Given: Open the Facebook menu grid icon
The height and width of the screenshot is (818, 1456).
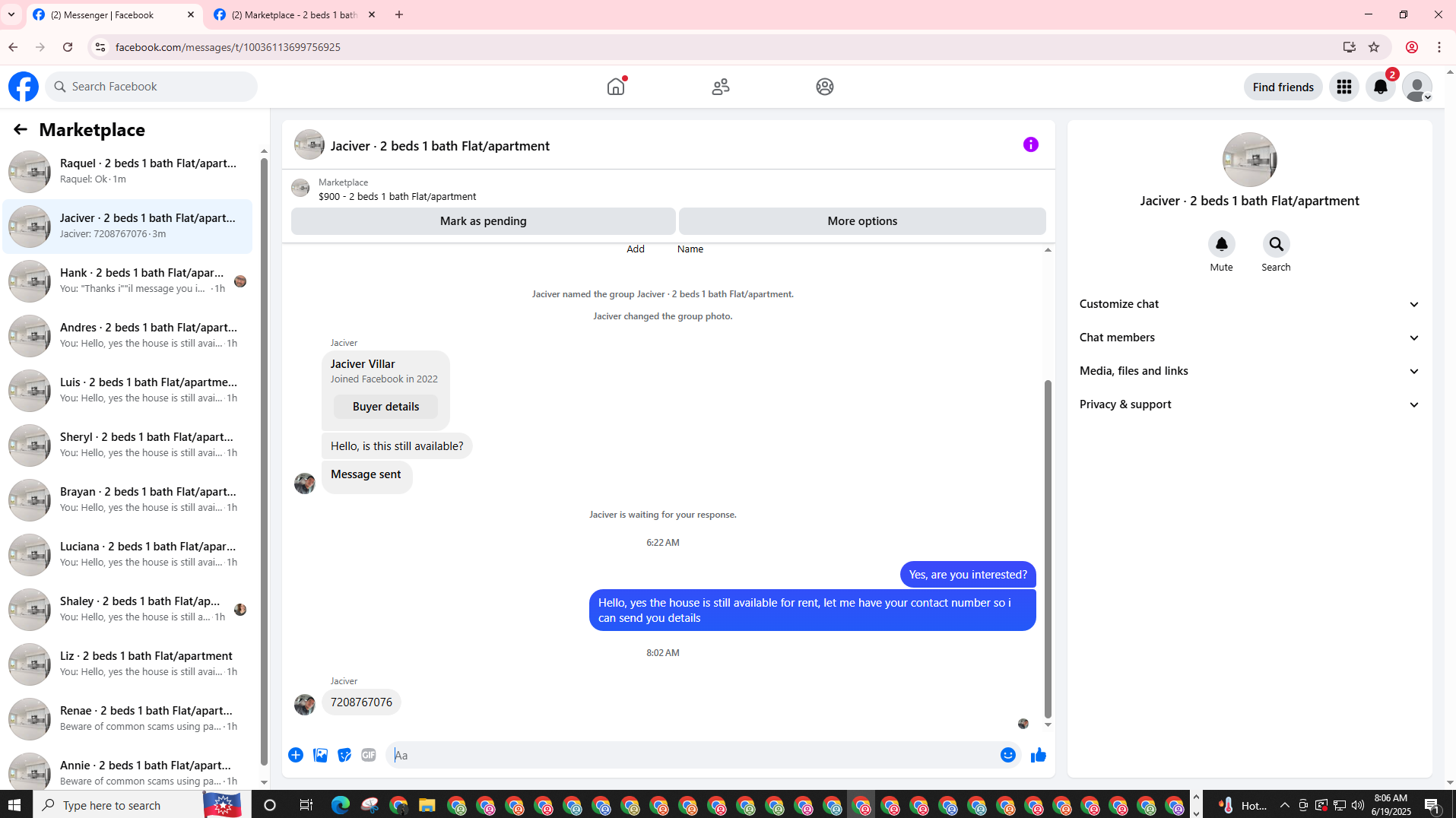Looking at the screenshot, I should click(x=1344, y=87).
